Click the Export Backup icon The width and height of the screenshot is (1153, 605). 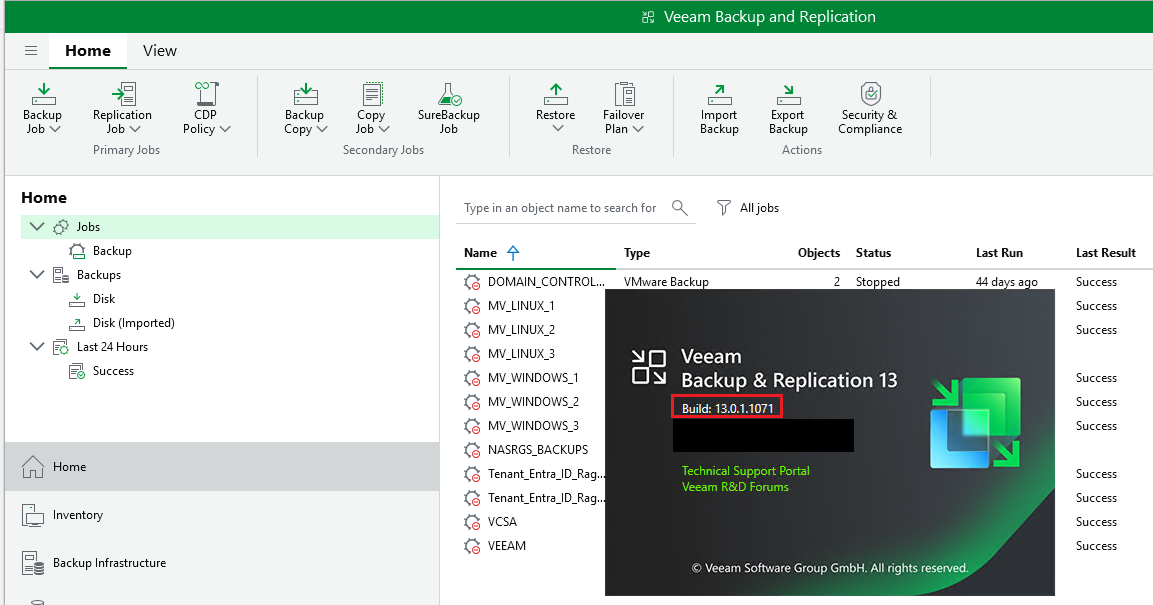tap(787, 108)
